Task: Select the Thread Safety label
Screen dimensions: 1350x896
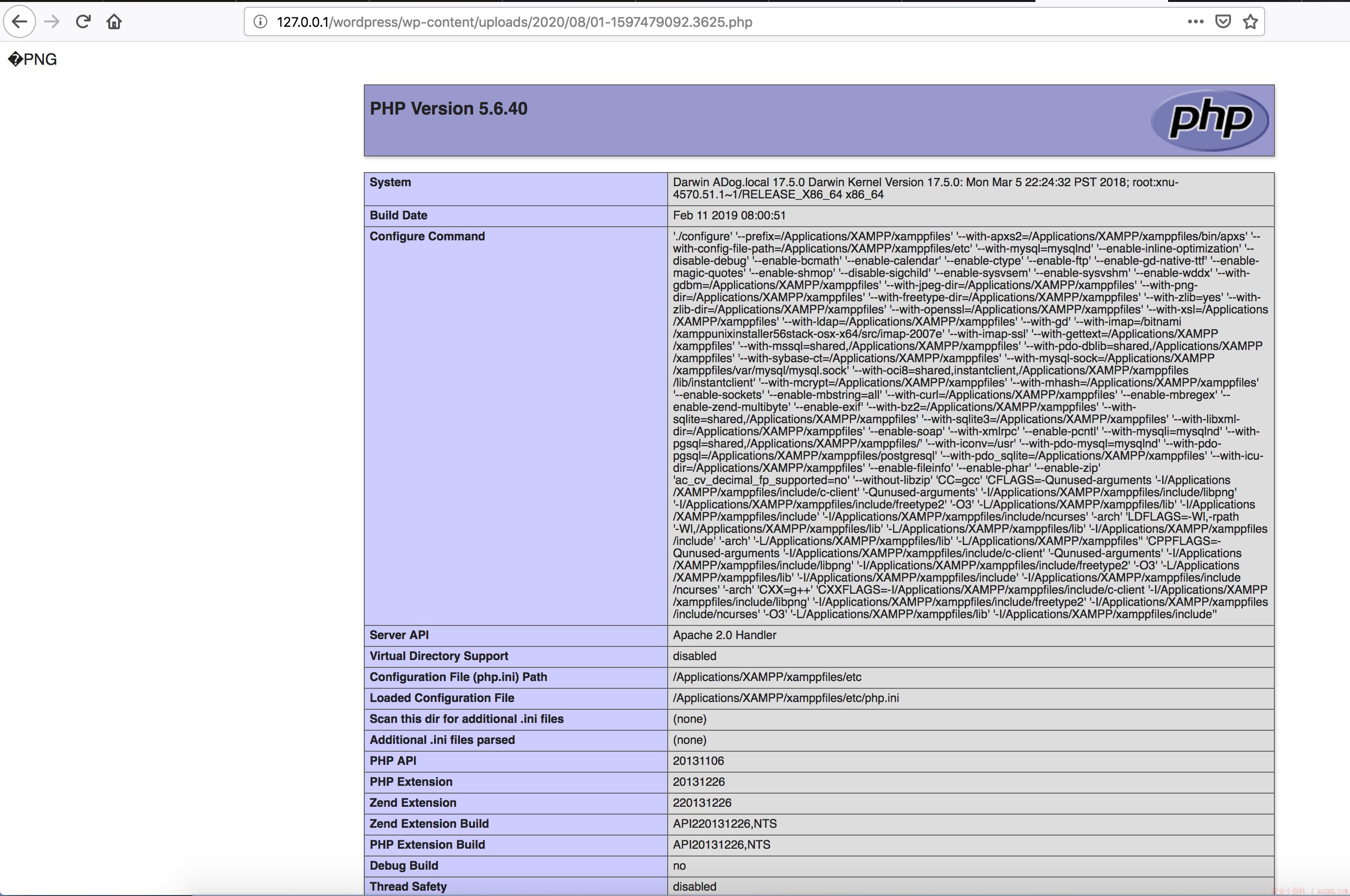Action: (408, 887)
